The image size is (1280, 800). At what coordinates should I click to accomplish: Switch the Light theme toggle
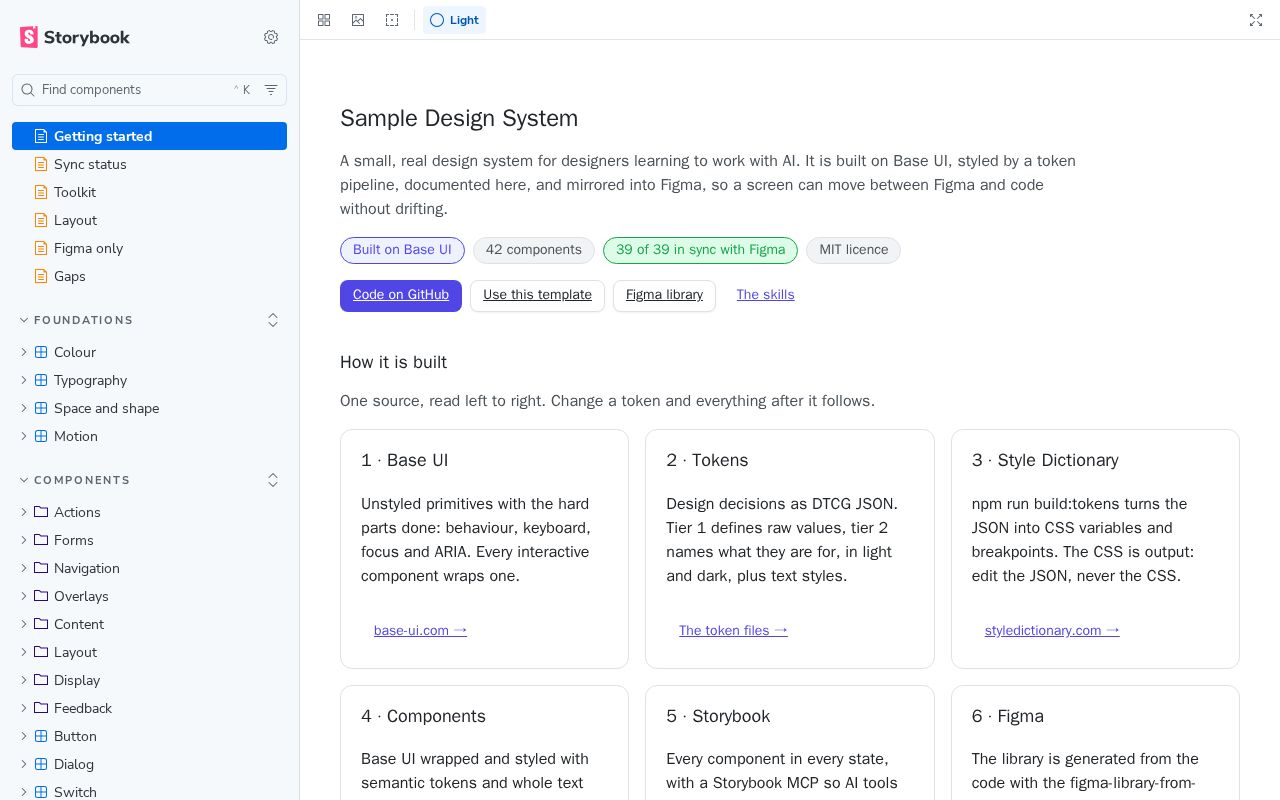[454, 20]
